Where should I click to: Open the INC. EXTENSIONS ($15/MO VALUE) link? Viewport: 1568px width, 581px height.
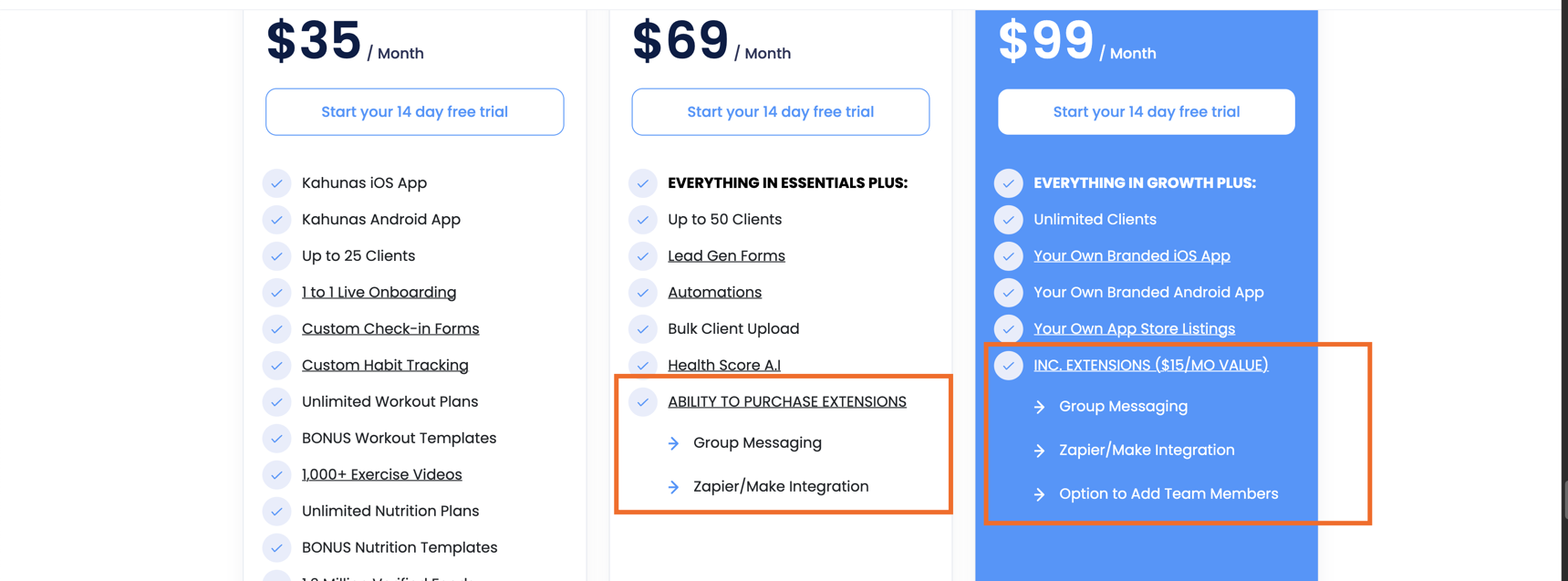click(1150, 366)
